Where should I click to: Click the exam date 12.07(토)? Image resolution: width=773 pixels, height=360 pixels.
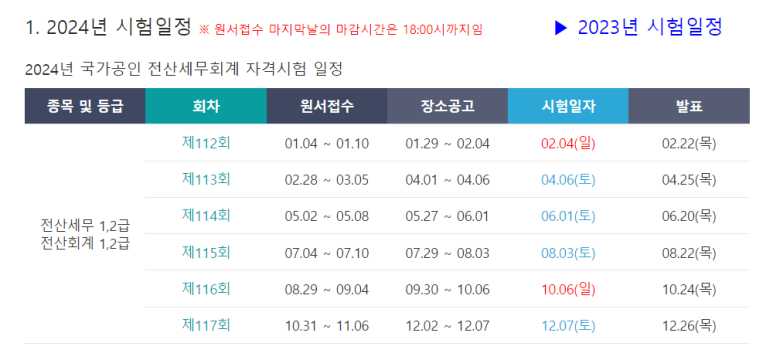pyautogui.click(x=568, y=326)
